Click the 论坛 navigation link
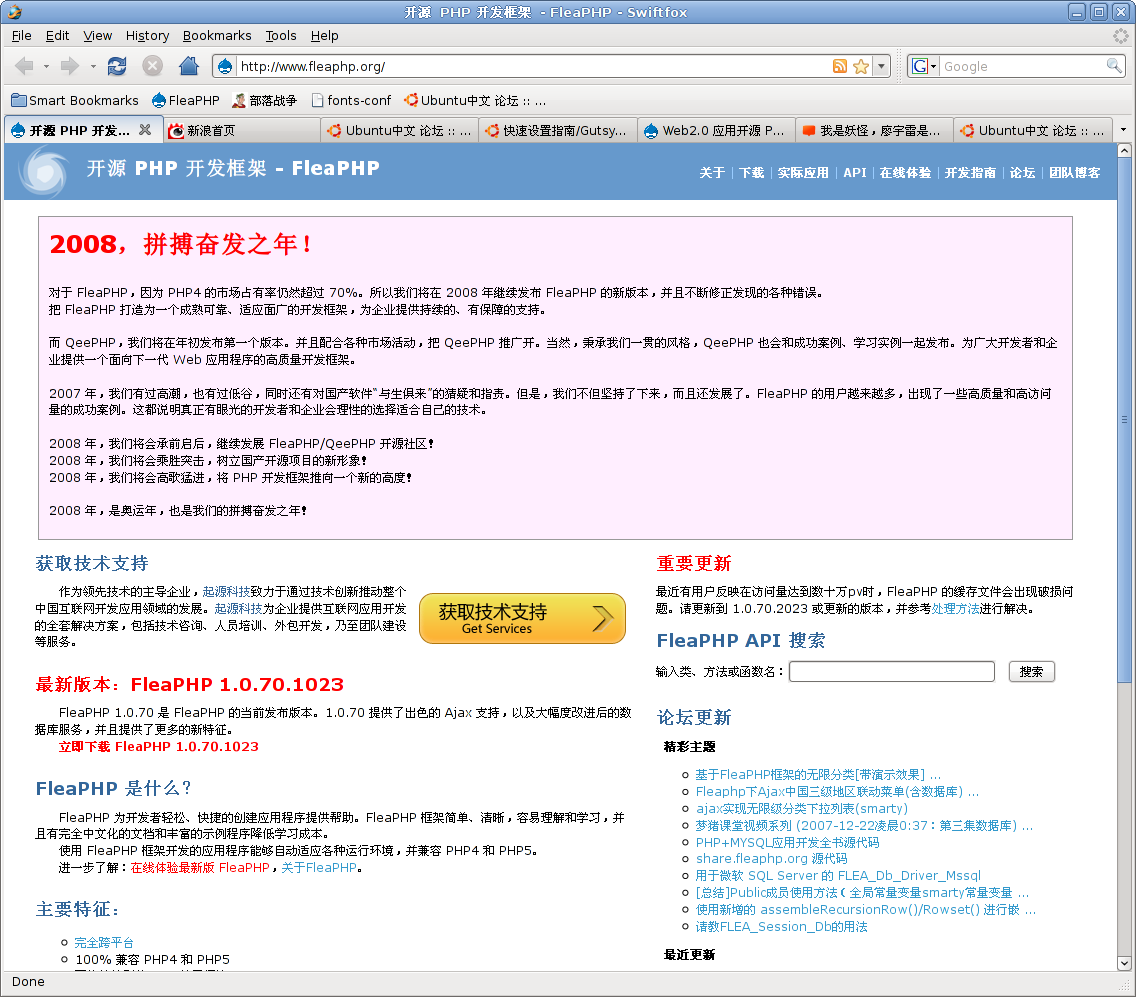Image resolution: width=1136 pixels, height=997 pixels. (1022, 172)
